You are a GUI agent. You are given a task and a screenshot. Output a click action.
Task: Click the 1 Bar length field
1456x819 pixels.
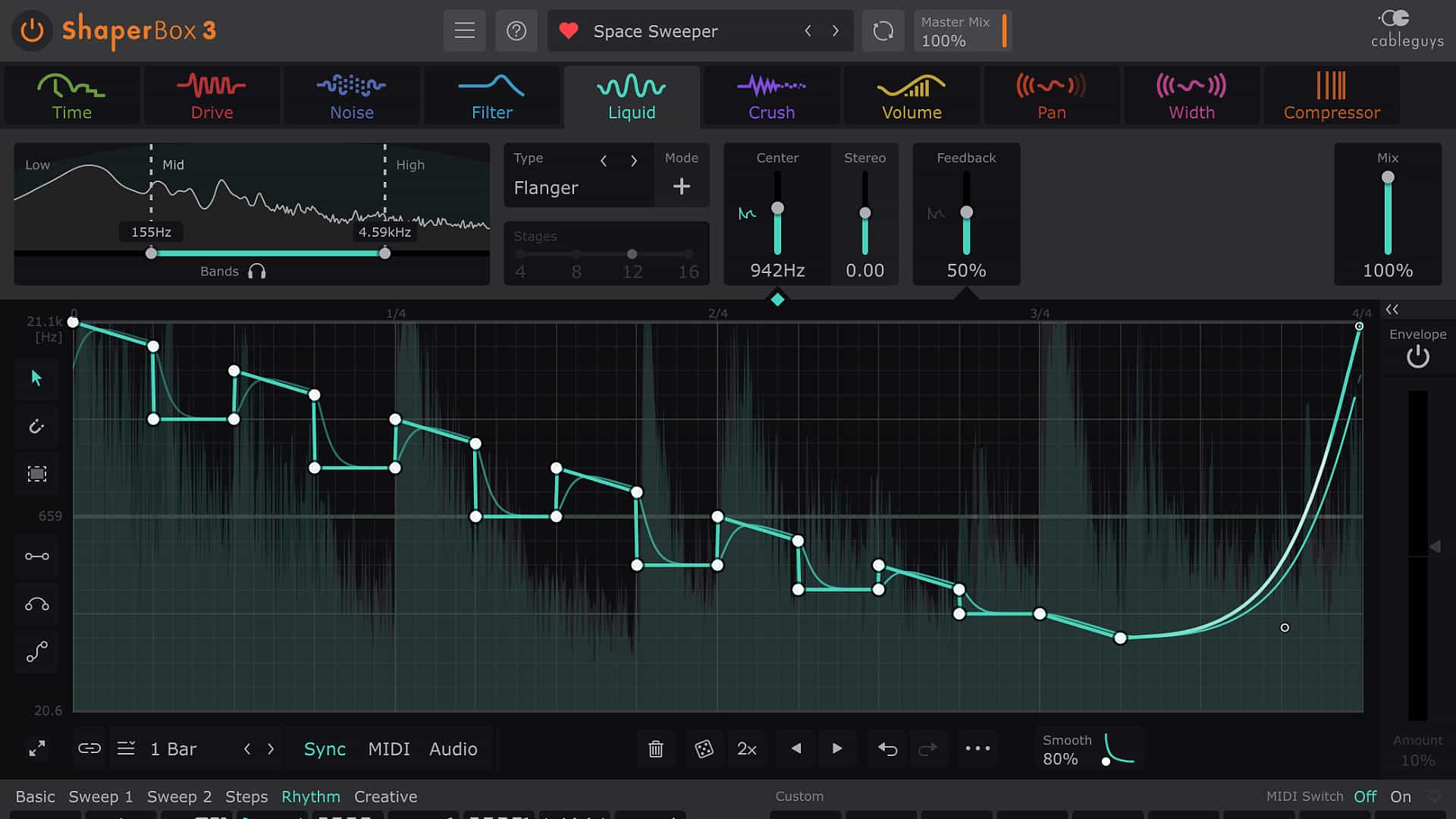174,749
